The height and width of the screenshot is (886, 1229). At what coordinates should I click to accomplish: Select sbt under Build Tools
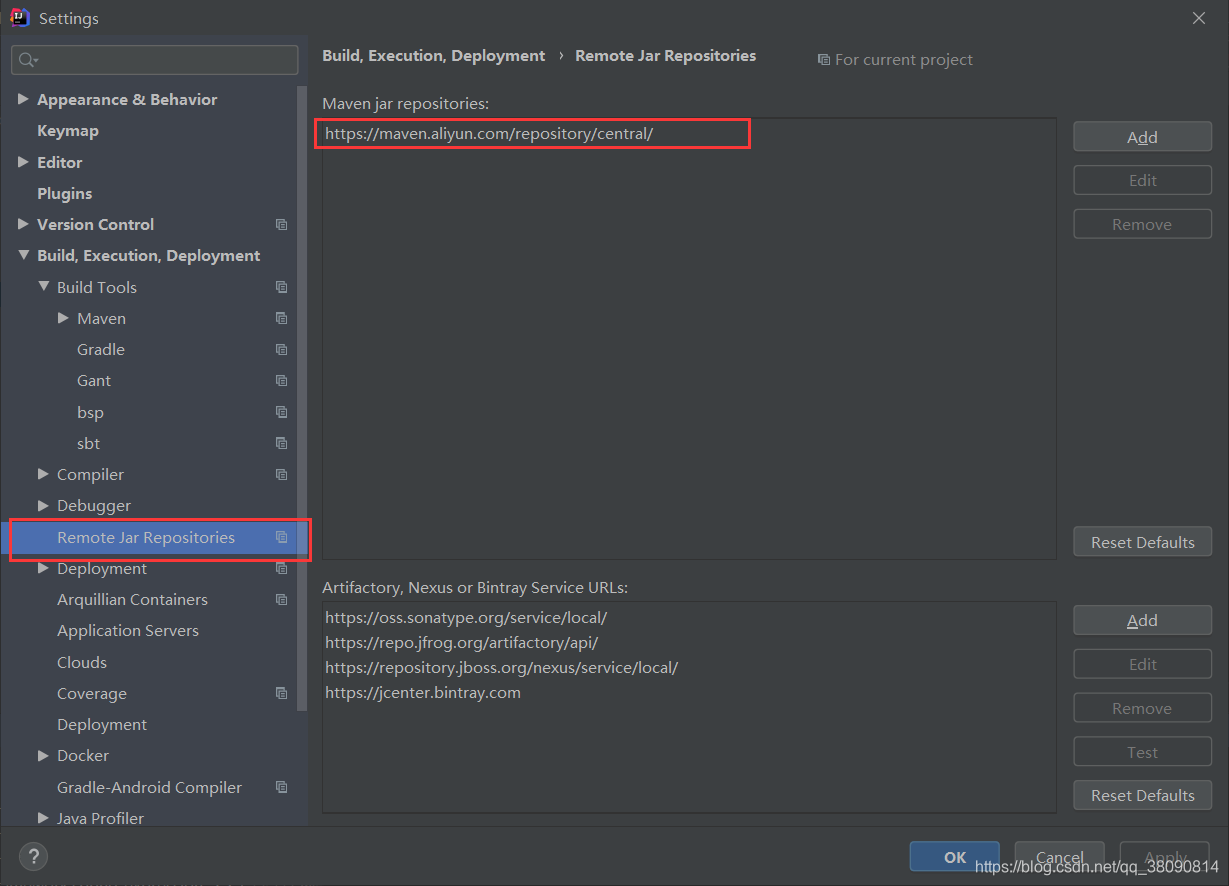88,443
